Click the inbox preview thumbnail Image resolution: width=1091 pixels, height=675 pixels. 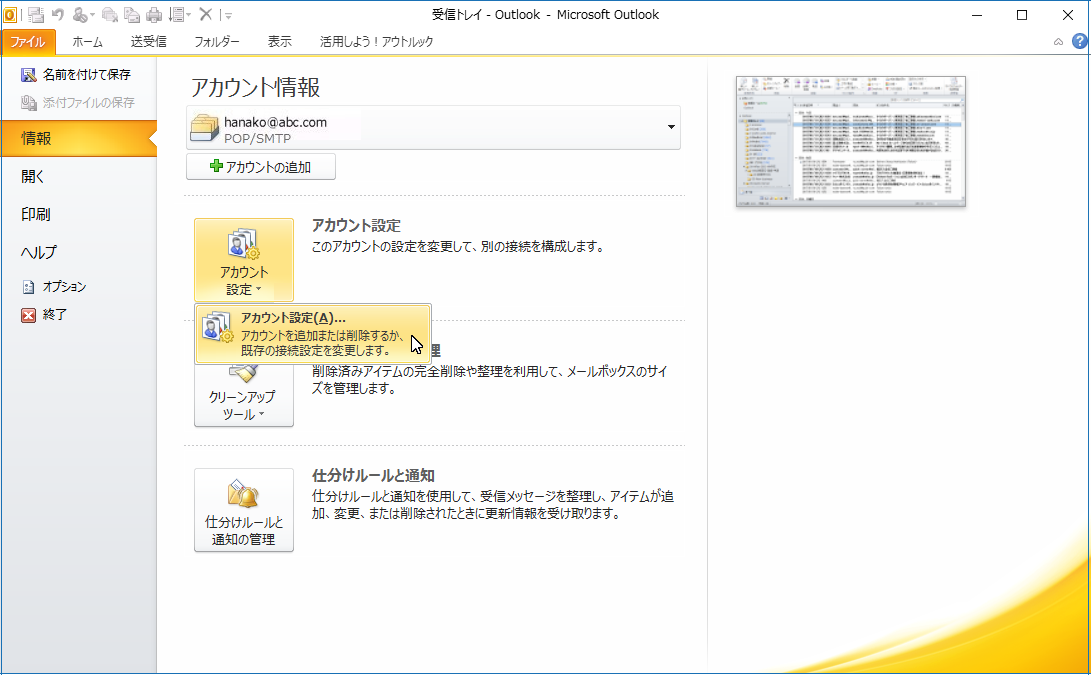point(850,141)
